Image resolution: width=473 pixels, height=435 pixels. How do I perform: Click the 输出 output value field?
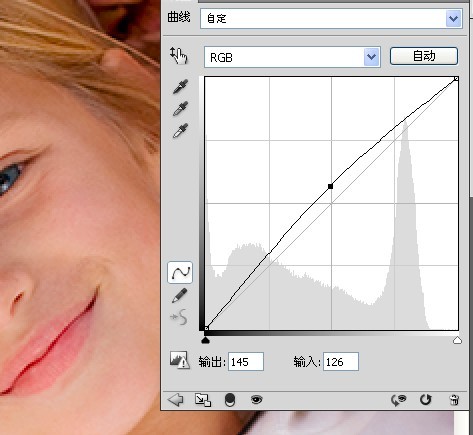click(246, 362)
